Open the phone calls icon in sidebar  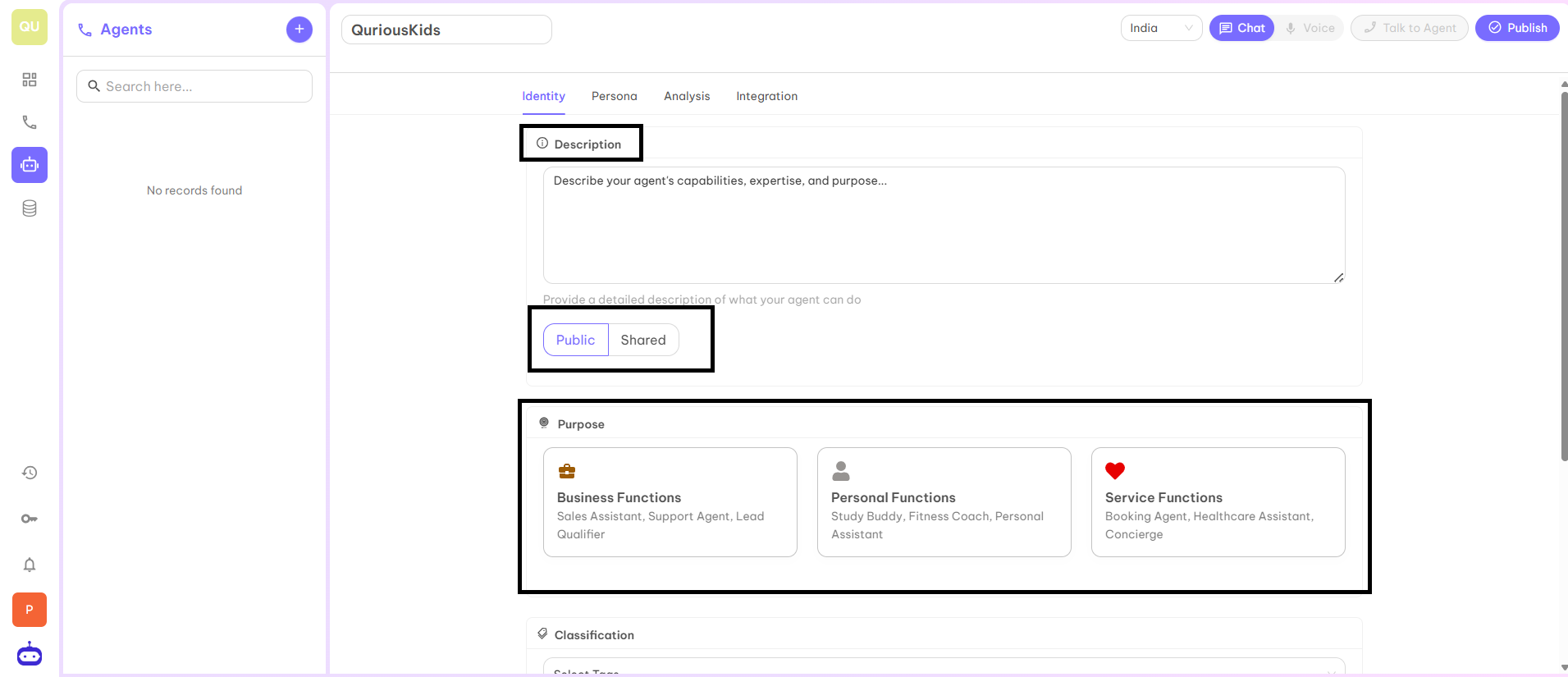click(30, 122)
